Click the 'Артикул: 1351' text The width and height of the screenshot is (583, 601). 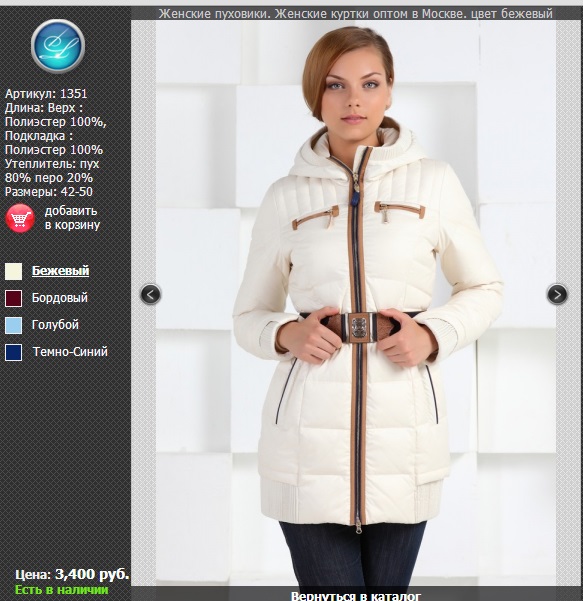[x=46, y=94]
